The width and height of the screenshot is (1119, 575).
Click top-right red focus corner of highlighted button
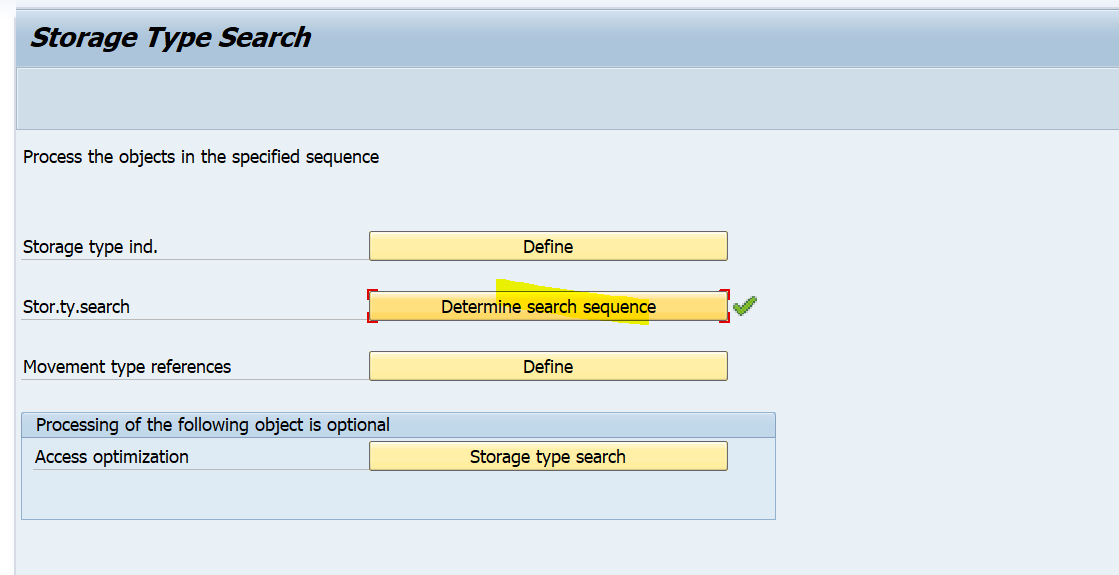(725, 293)
